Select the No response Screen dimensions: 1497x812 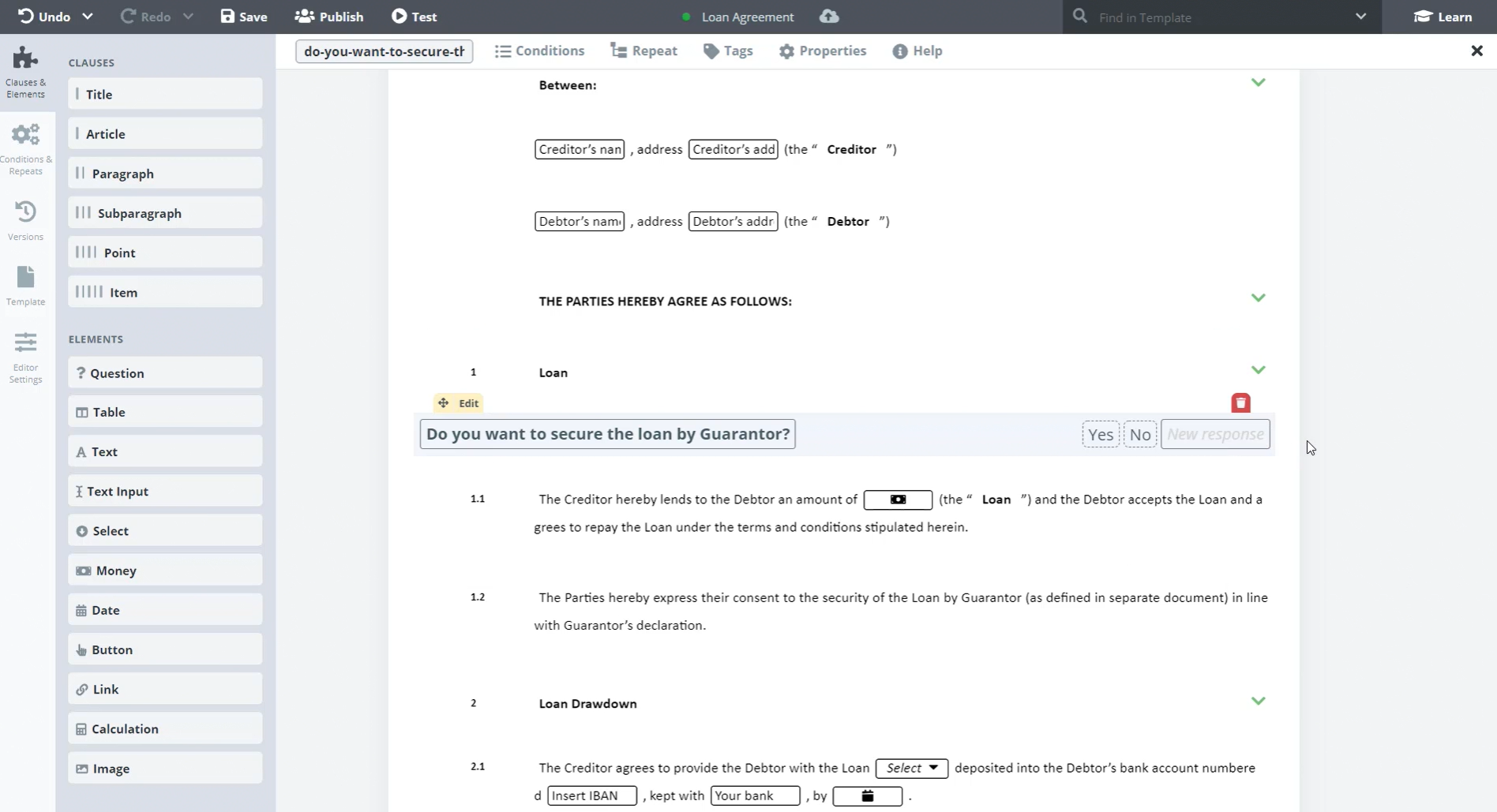[x=1140, y=434]
